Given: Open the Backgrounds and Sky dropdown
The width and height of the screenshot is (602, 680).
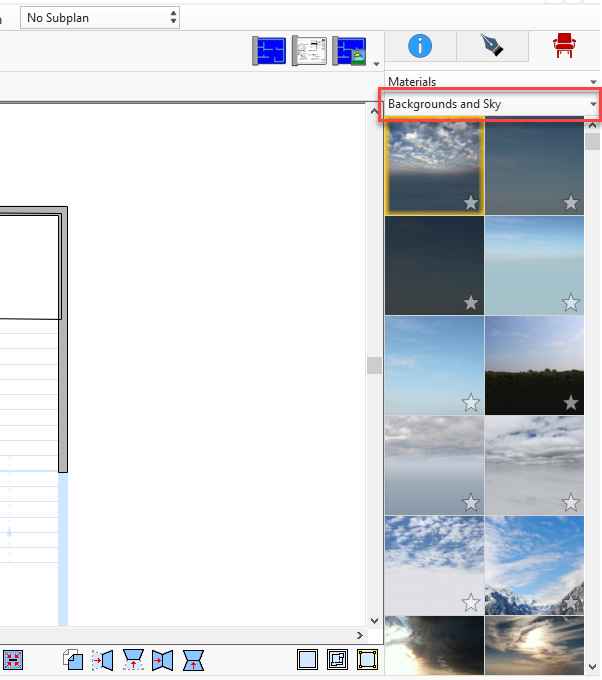Looking at the screenshot, I should 490,104.
